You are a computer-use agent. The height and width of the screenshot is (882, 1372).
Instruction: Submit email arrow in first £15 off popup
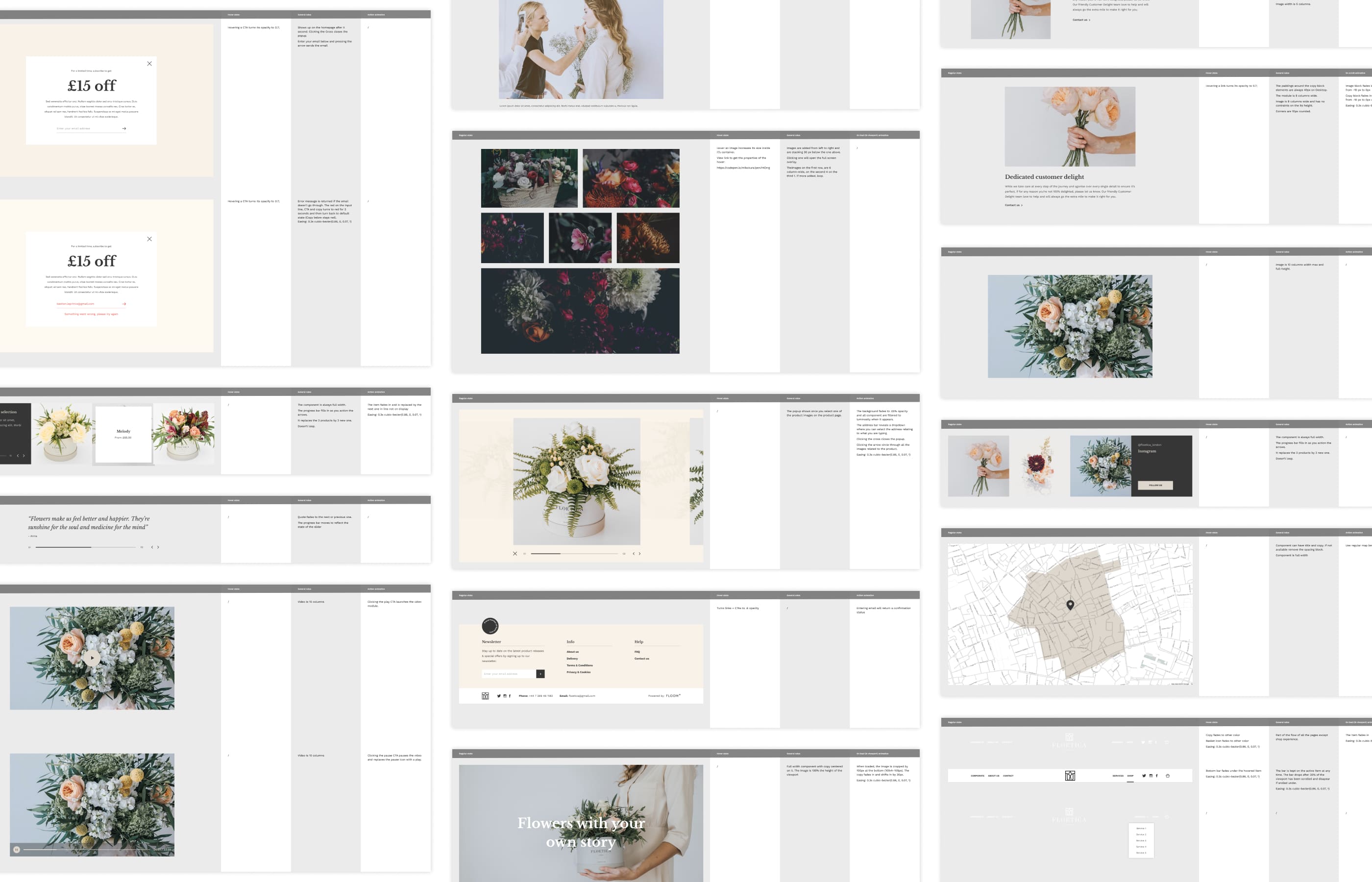point(124,128)
